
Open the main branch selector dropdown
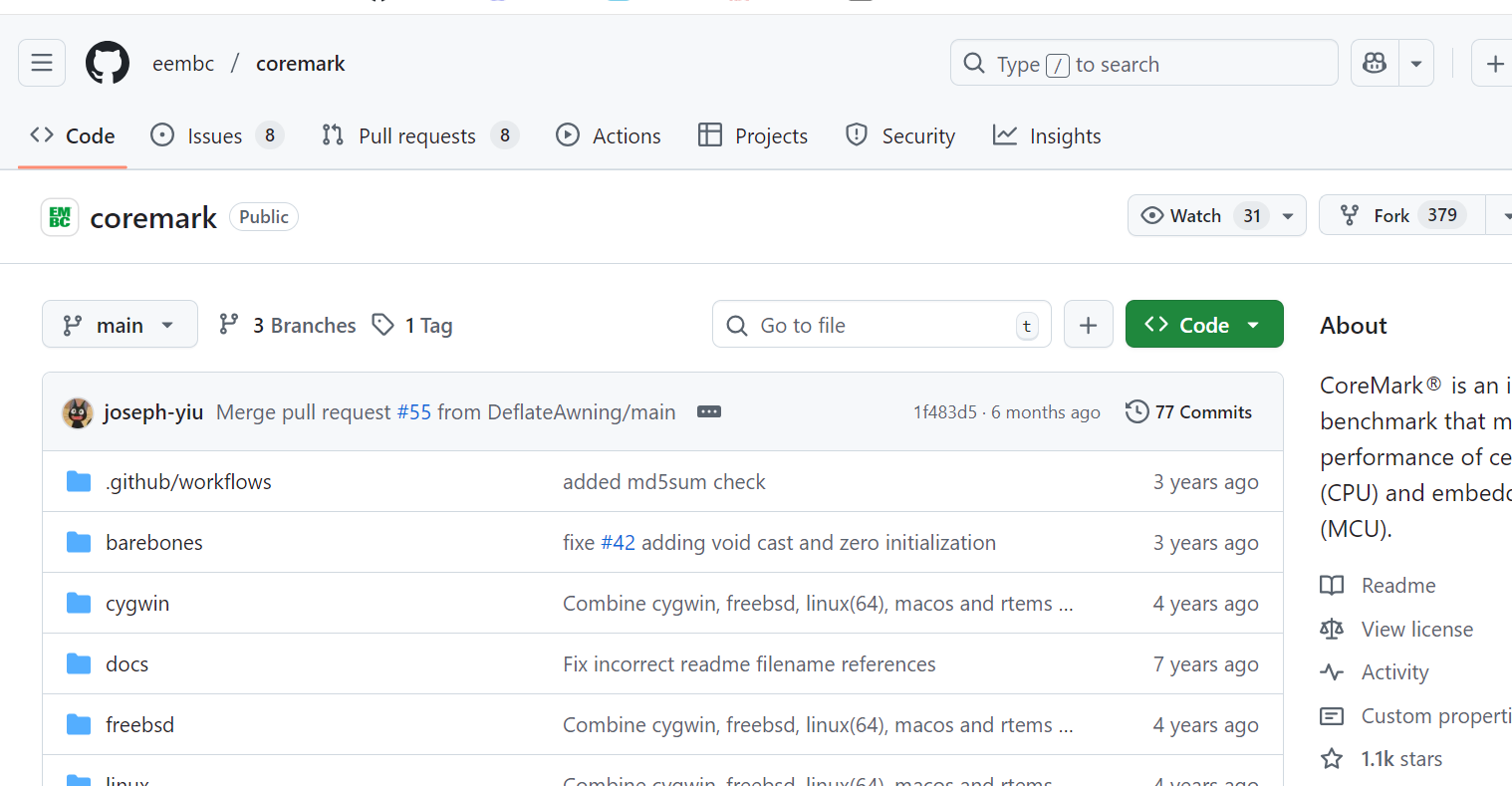tap(120, 325)
